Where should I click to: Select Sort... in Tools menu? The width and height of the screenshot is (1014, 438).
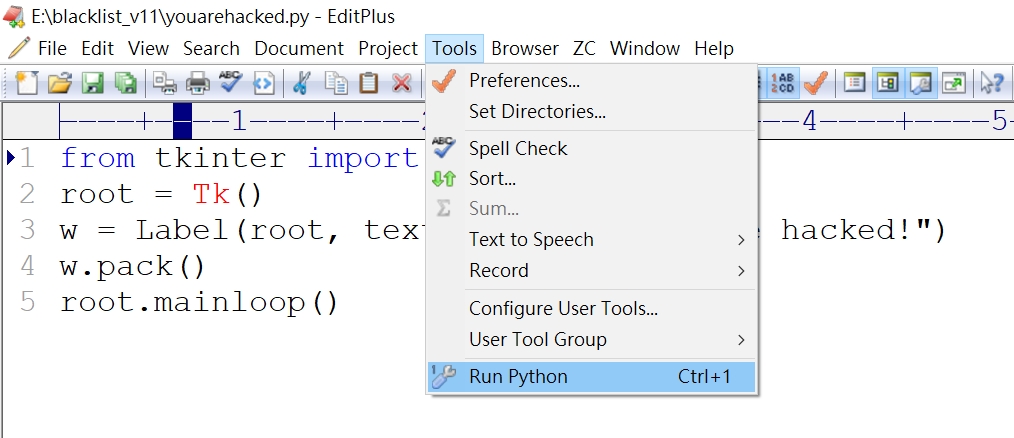[592, 179]
